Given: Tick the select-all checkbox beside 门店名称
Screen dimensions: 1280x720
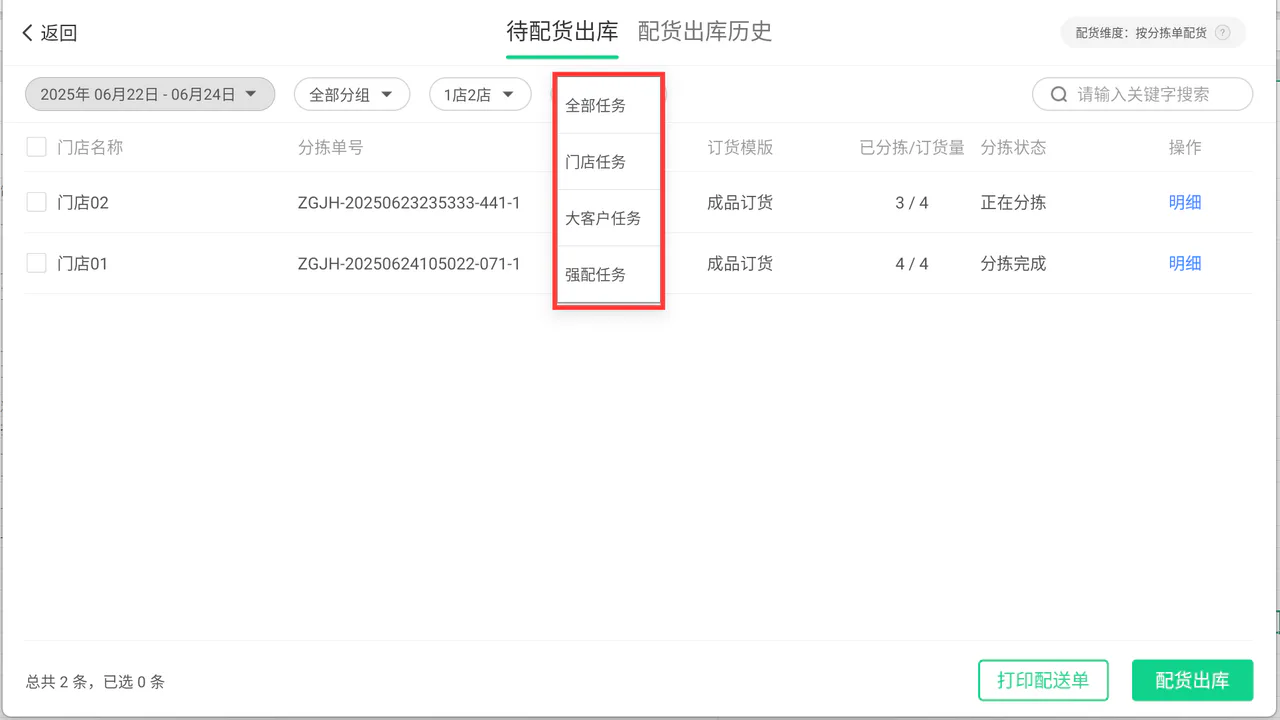Looking at the screenshot, I should (x=36, y=147).
